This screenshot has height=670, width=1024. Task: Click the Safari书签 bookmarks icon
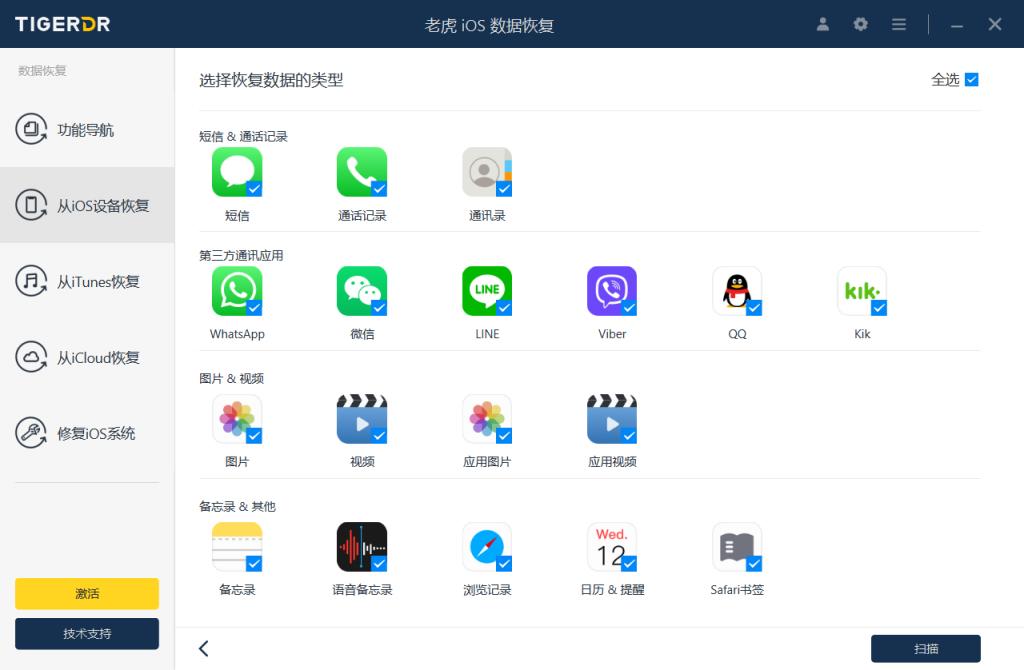coord(737,546)
